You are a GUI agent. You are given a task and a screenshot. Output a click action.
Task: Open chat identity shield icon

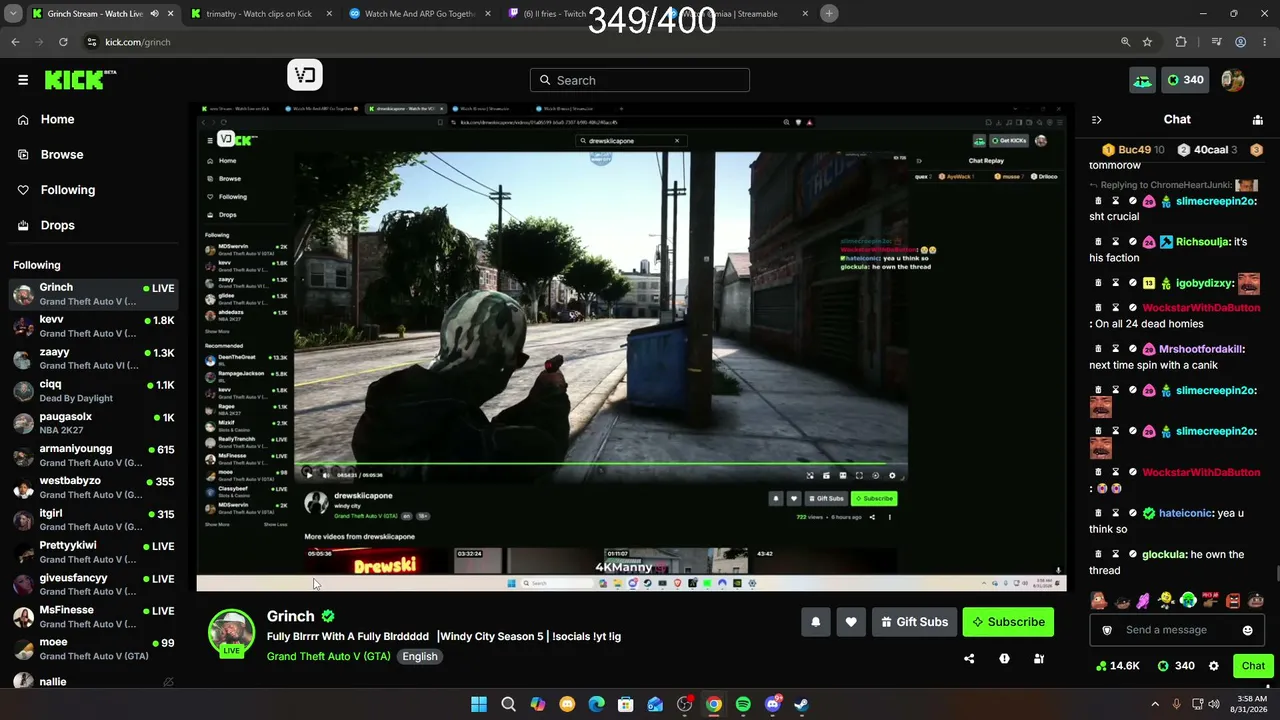pyautogui.click(x=1107, y=630)
